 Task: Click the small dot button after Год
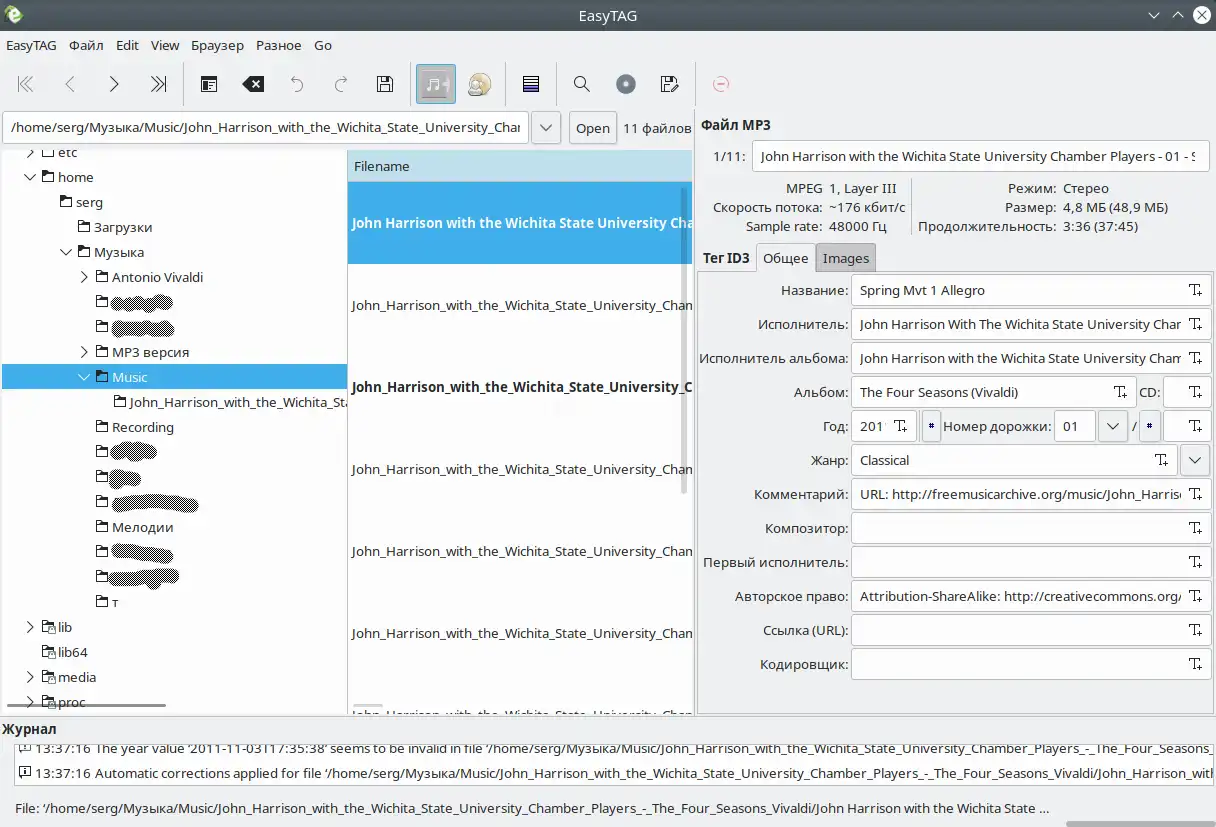pyautogui.click(x=931, y=426)
